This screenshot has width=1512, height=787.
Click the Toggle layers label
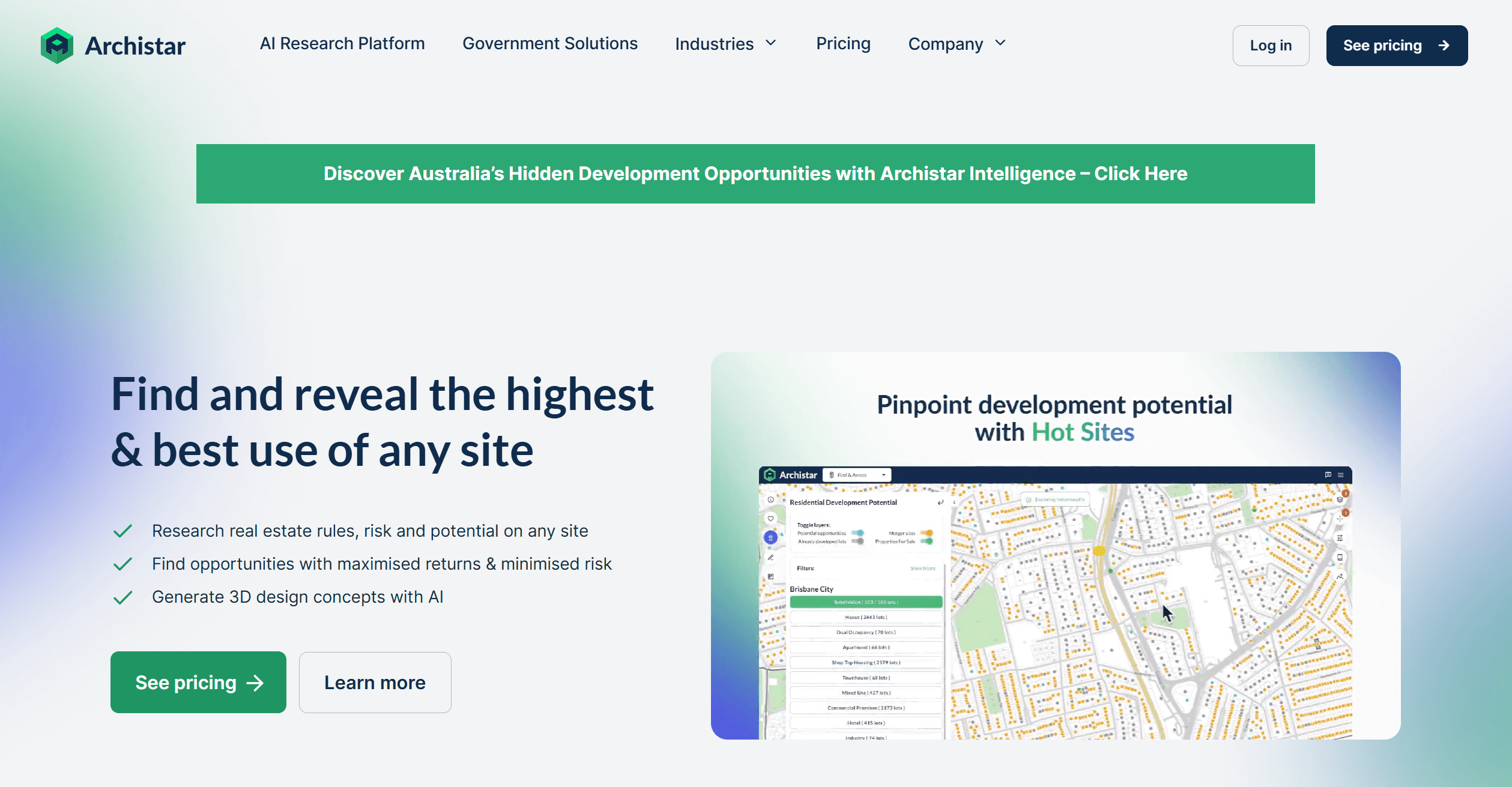[x=814, y=525]
